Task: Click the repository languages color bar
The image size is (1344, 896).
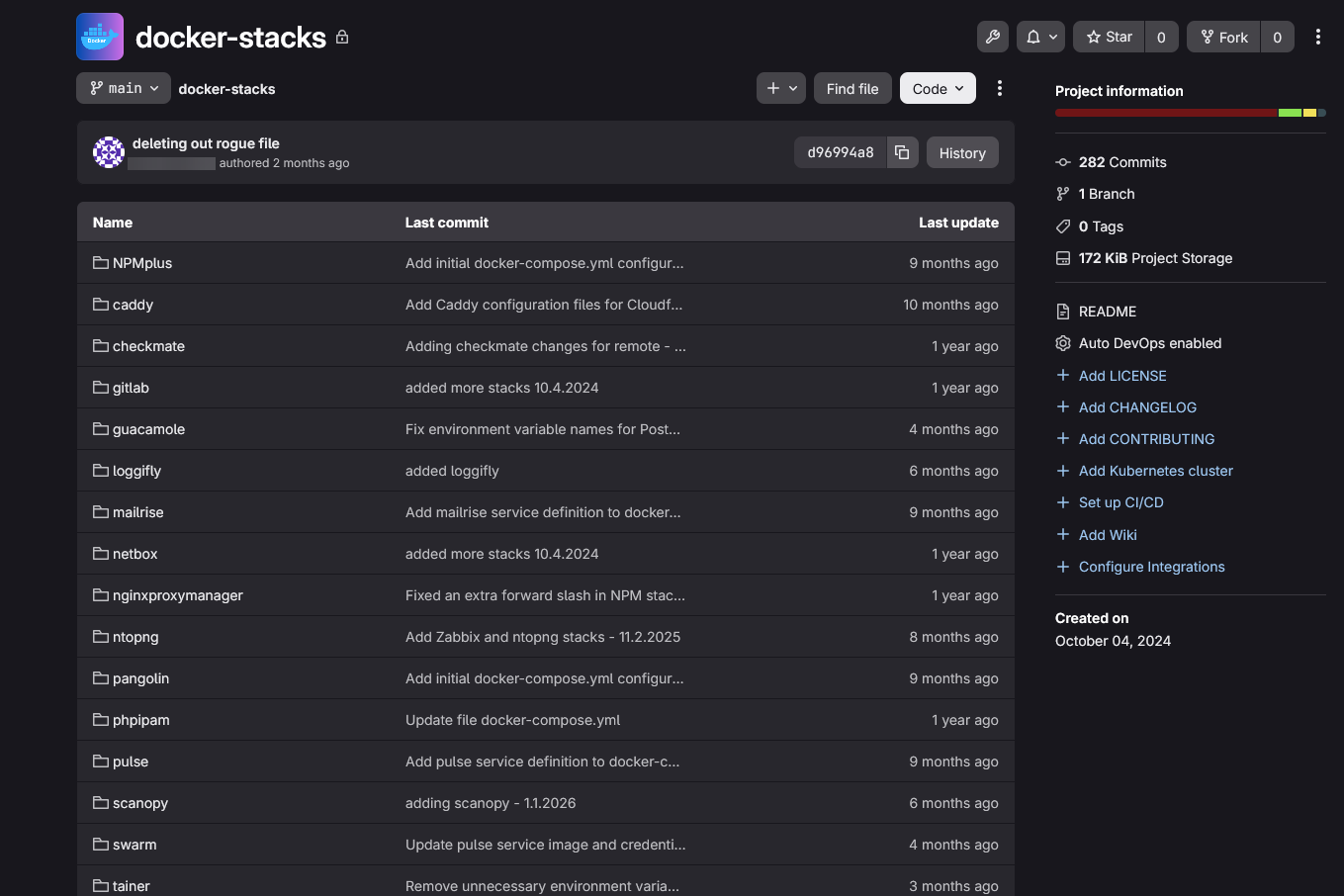Action: pos(1191,113)
